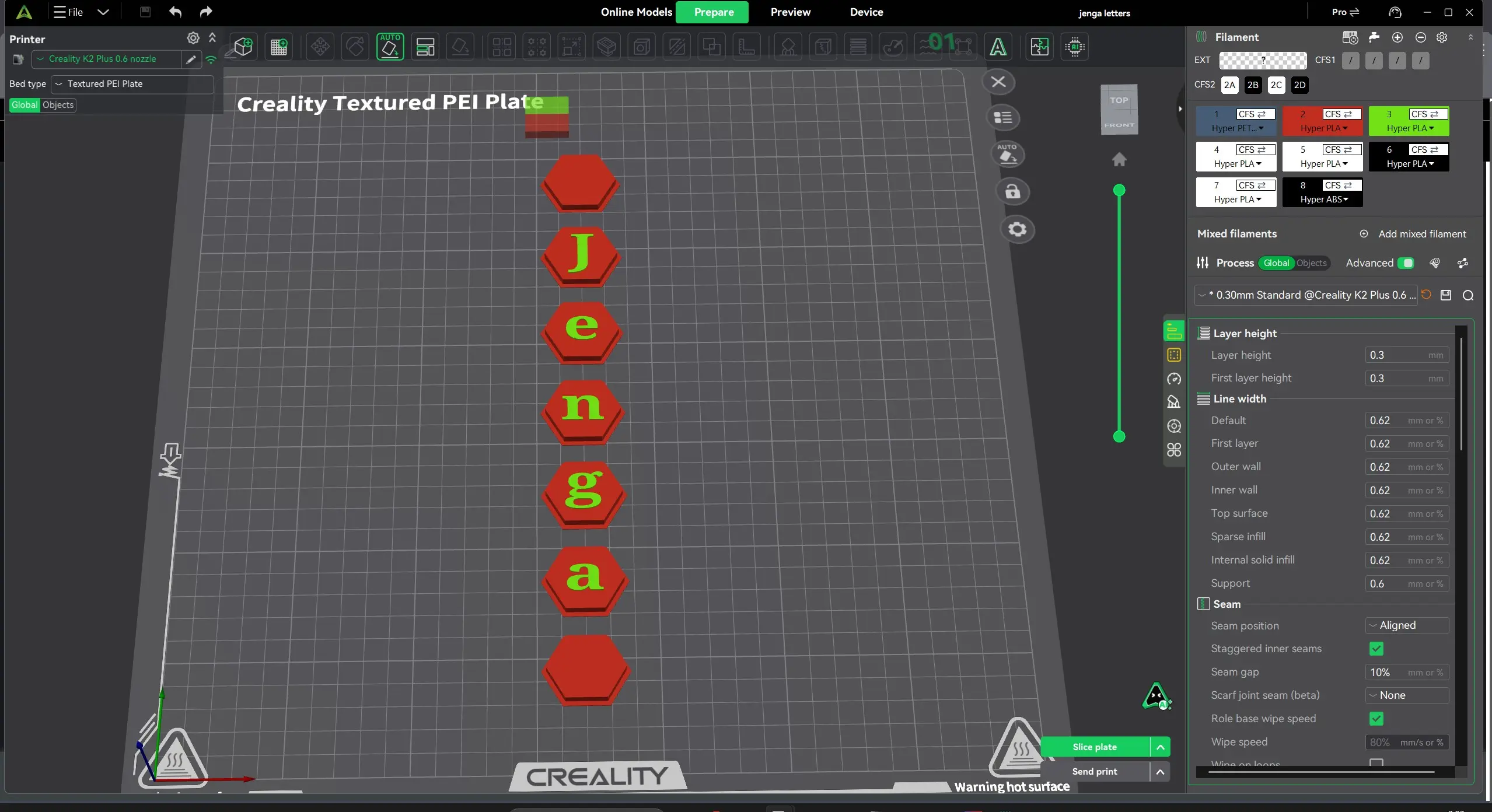Open the File menu

(x=68, y=12)
